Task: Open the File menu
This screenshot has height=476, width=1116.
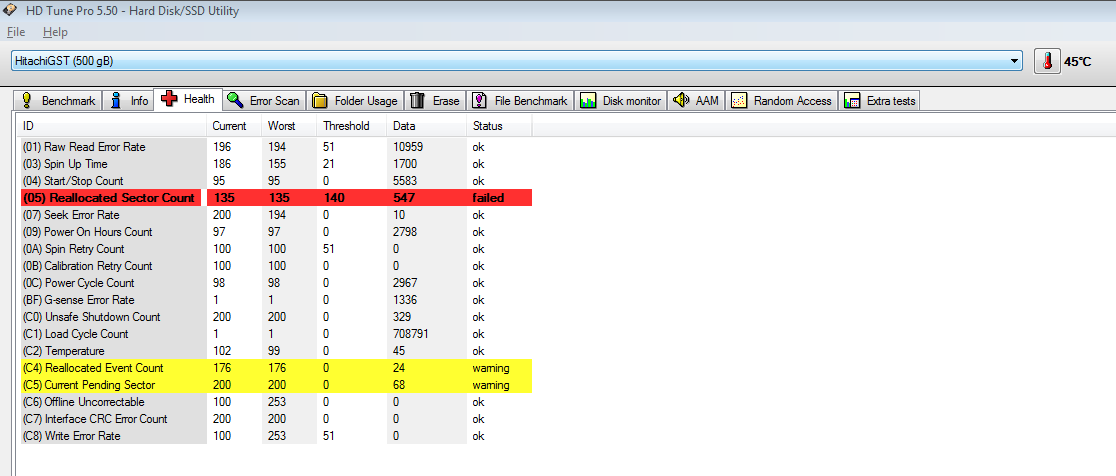Action: 16,32
